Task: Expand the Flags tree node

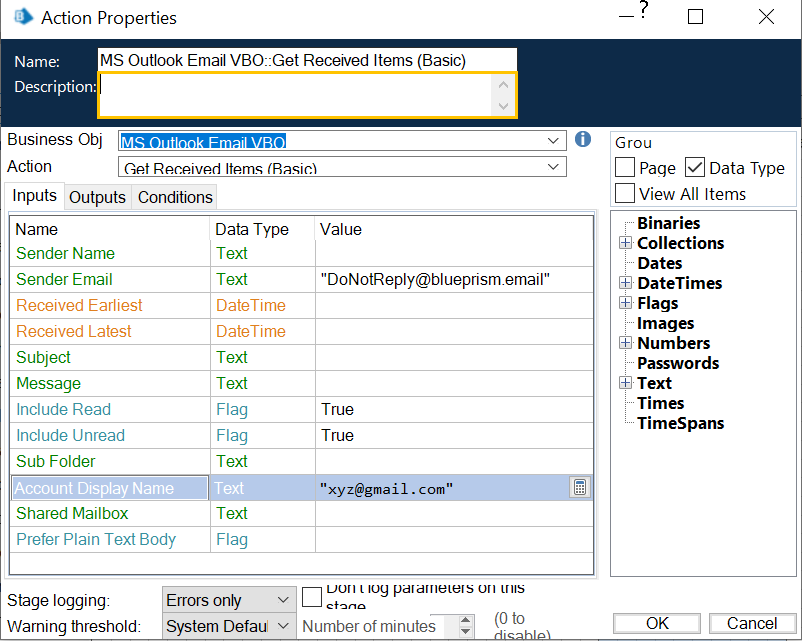Action: click(626, 303)
